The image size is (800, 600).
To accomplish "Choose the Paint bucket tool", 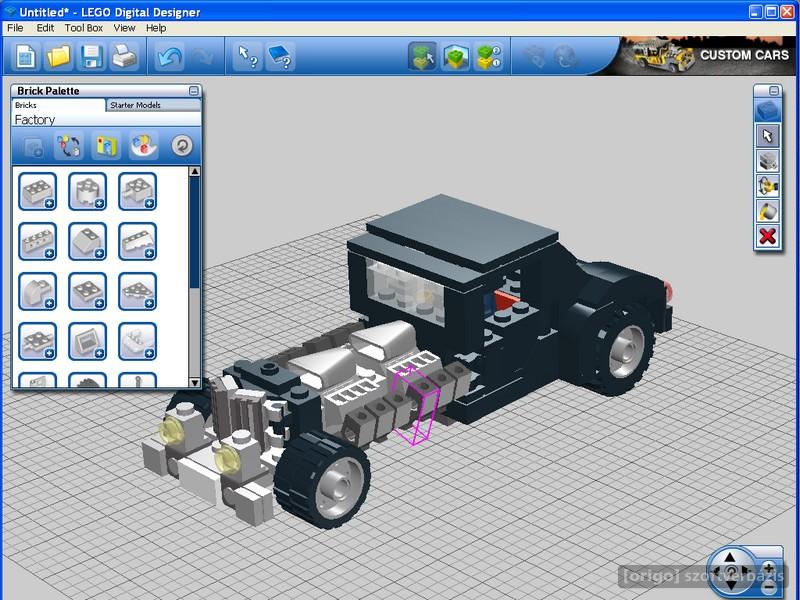I will [x=767, y=211].
